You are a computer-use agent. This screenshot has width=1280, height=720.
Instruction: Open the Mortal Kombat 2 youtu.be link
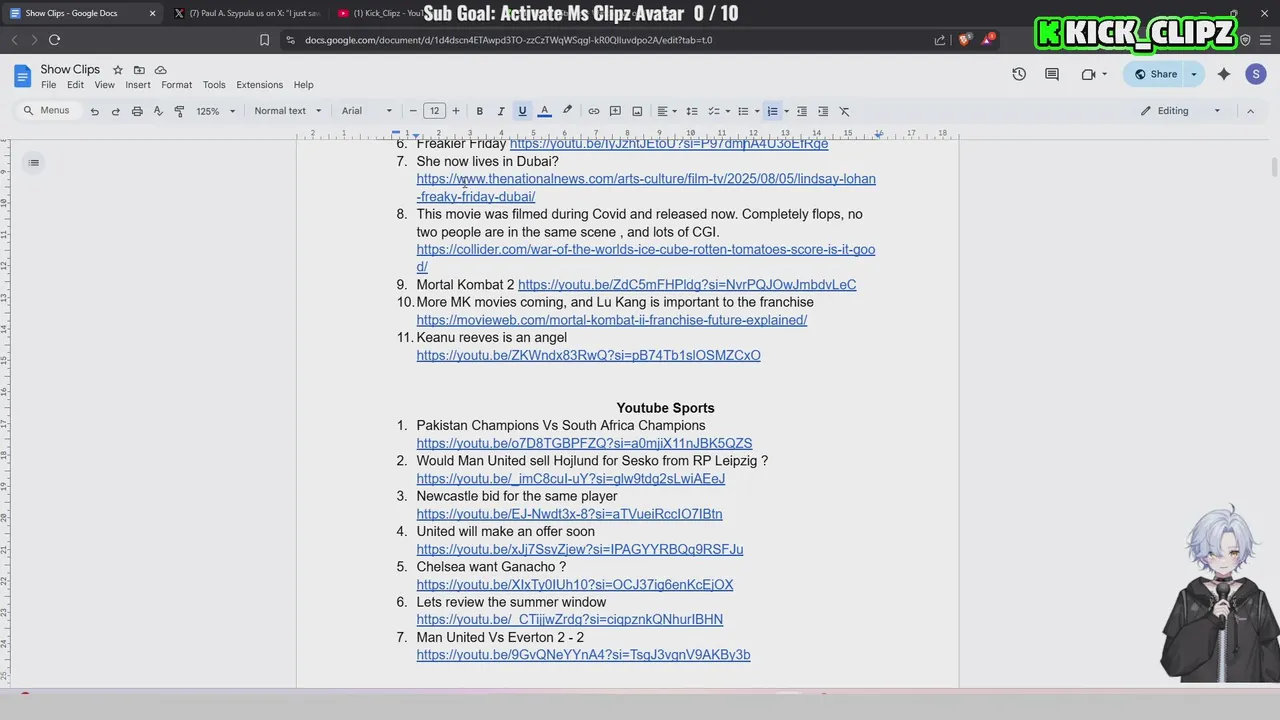[x=687, y=285]
